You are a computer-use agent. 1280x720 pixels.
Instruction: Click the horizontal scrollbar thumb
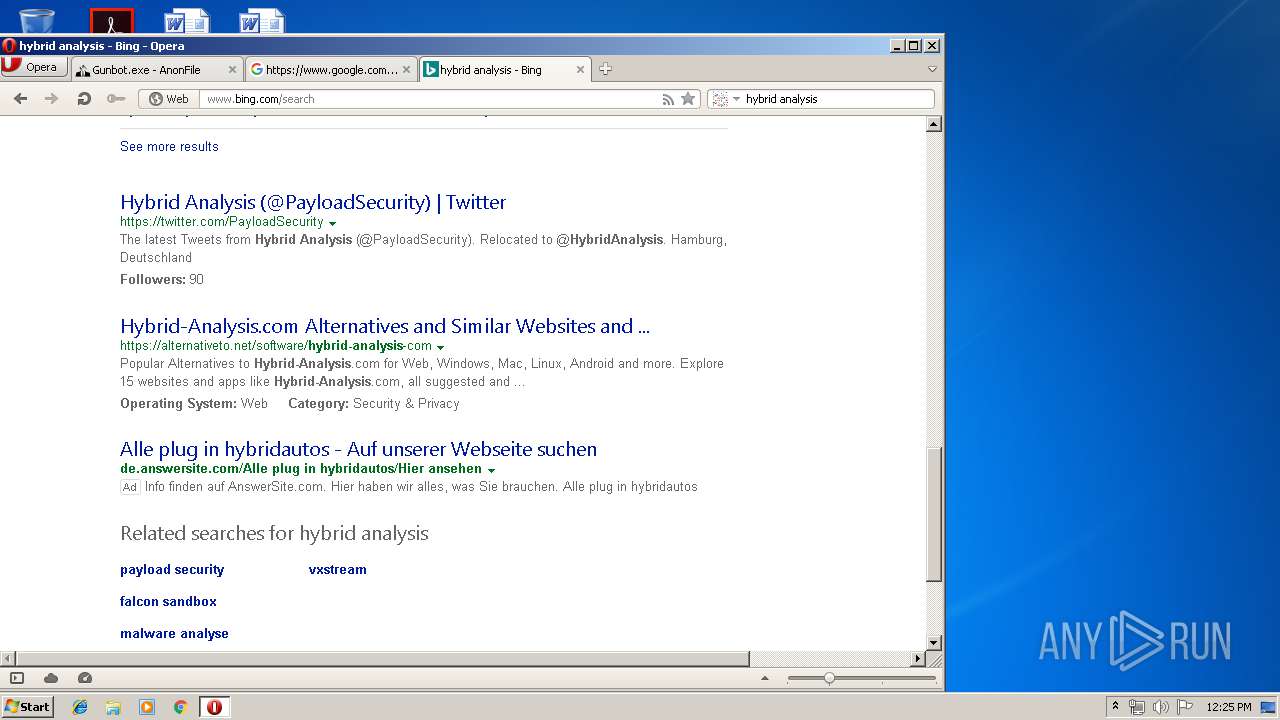click(x=382, y=659)
